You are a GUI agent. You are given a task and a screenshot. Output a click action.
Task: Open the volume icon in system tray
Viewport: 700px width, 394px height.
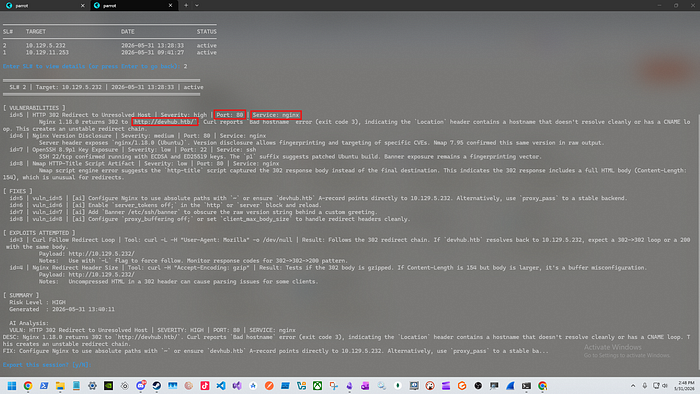click(665, 386)
